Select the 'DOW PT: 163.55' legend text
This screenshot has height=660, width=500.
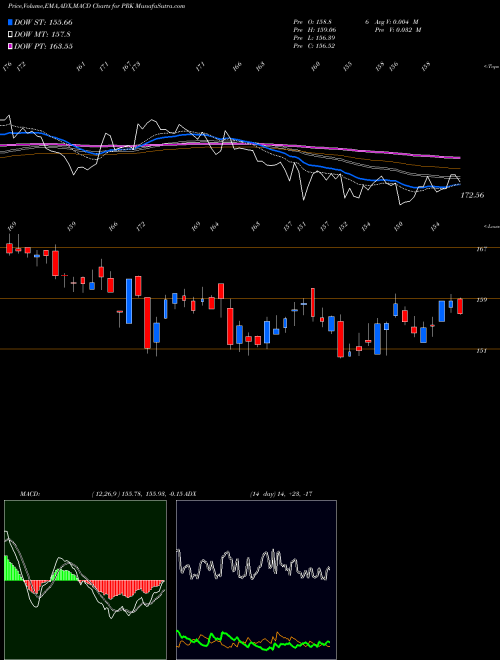43,46
